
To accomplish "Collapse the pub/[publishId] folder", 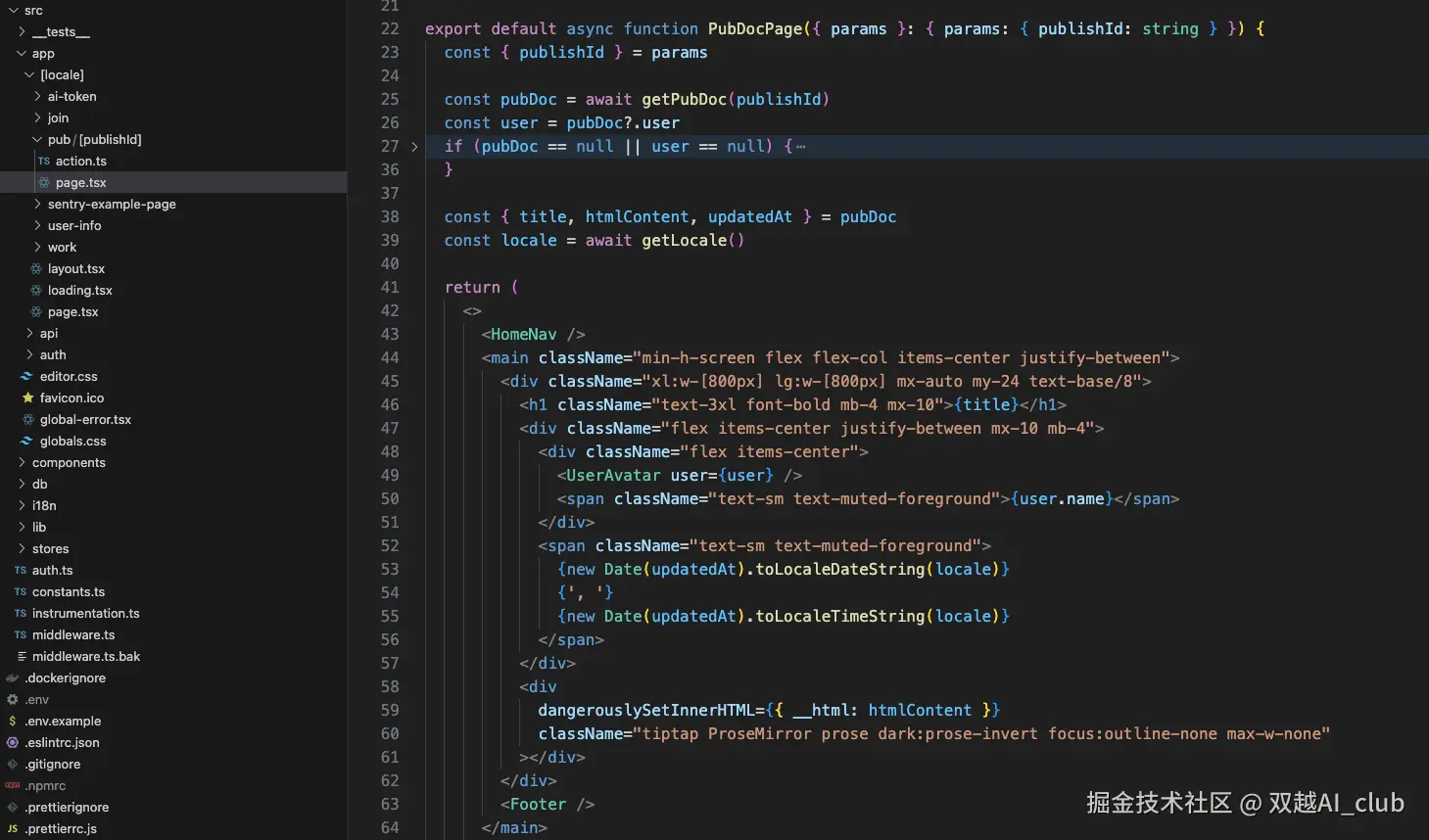I will click(37, 140).
